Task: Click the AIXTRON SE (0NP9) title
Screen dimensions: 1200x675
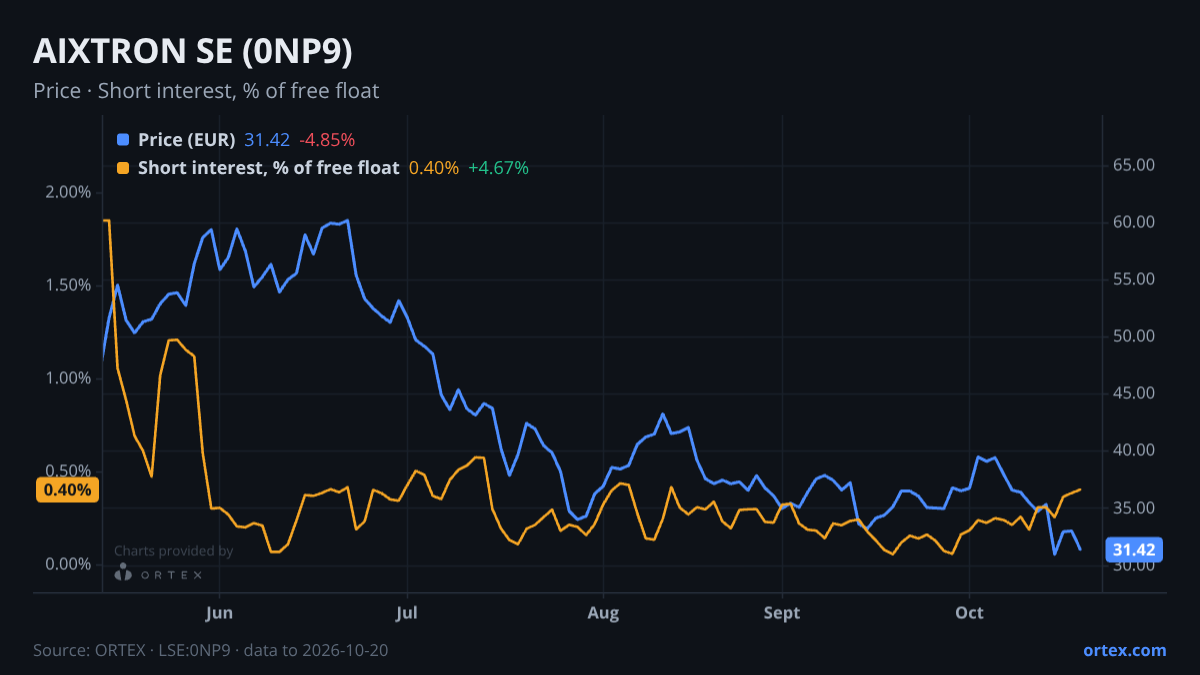Action: tap(193, 51)
